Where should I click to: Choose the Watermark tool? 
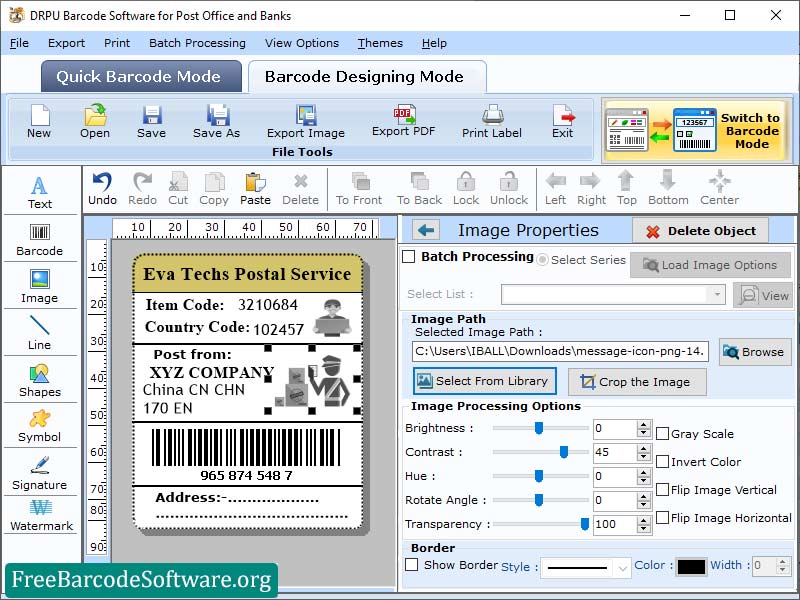coord(40,516)
